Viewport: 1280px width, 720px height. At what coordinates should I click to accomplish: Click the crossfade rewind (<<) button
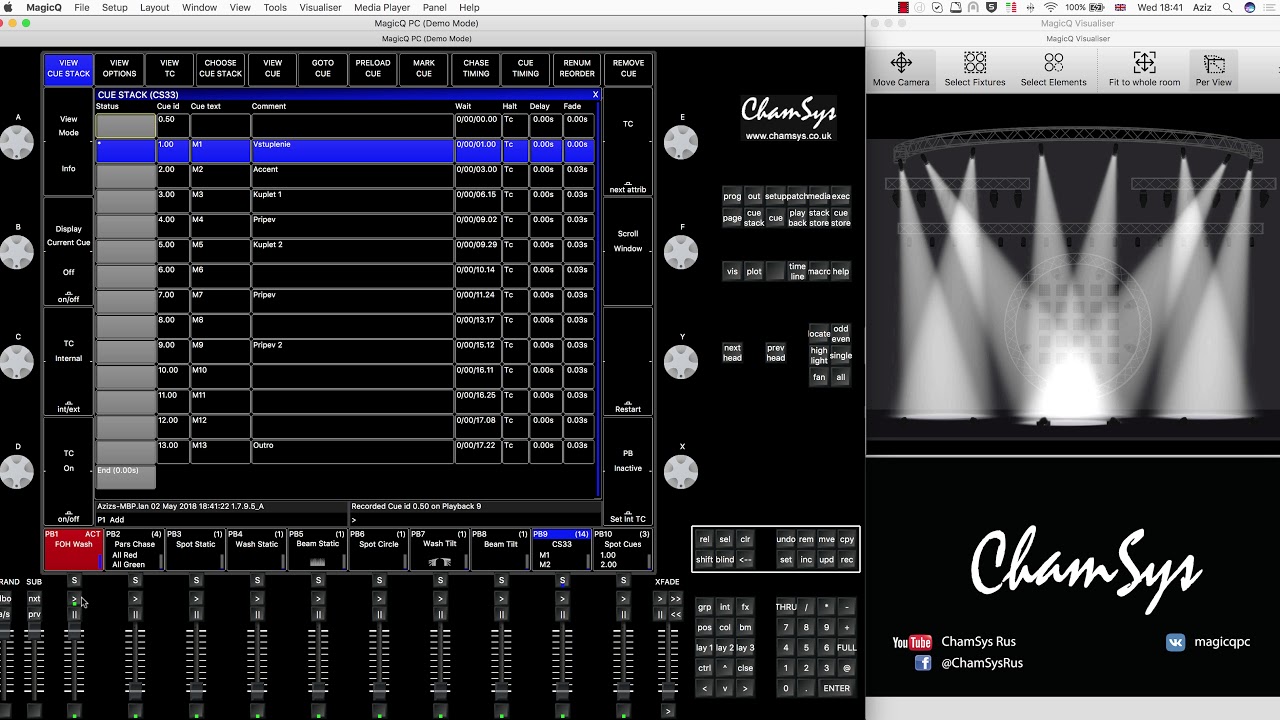point(676,615)
